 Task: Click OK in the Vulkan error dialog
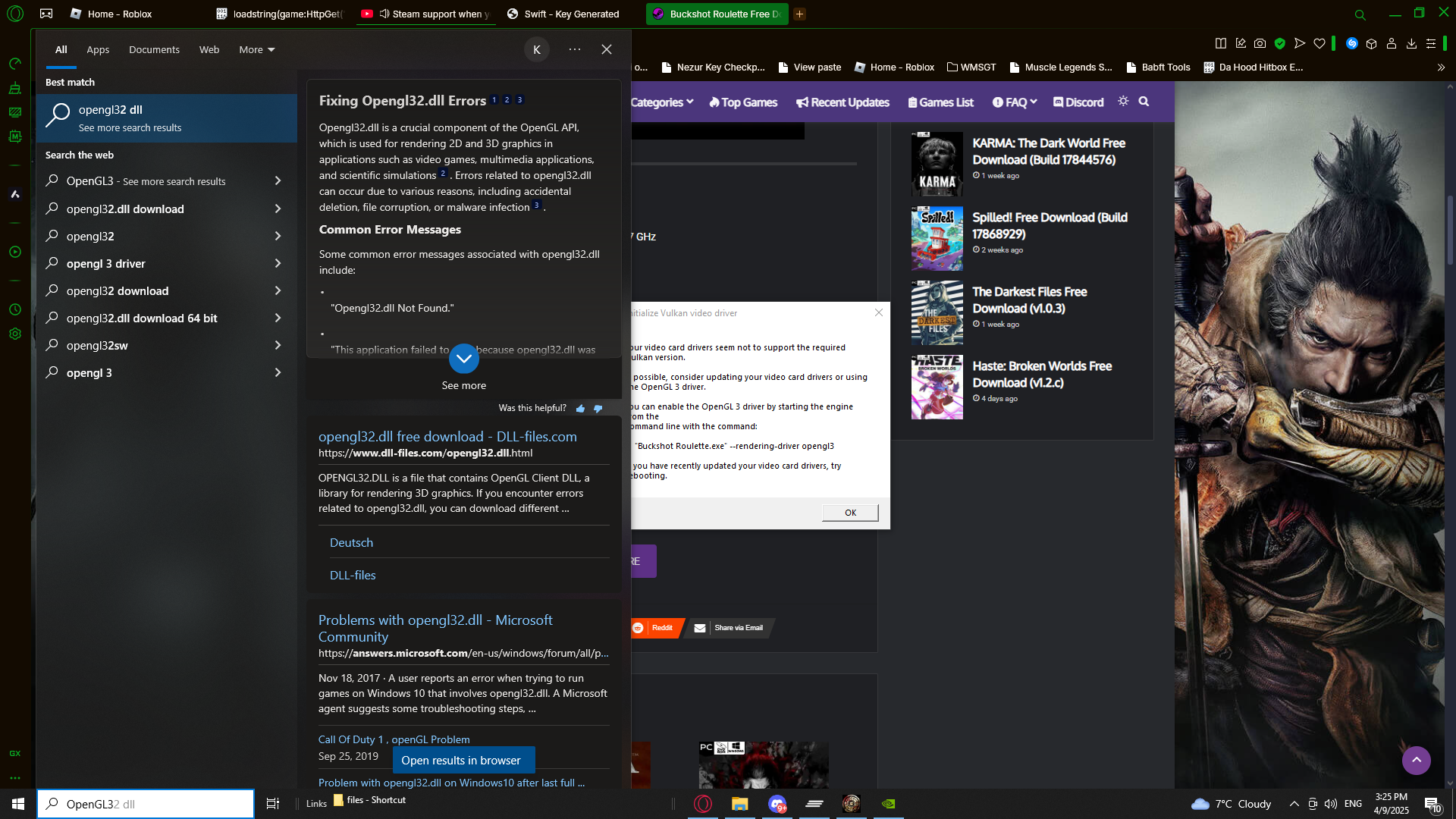tap(850, 513)
